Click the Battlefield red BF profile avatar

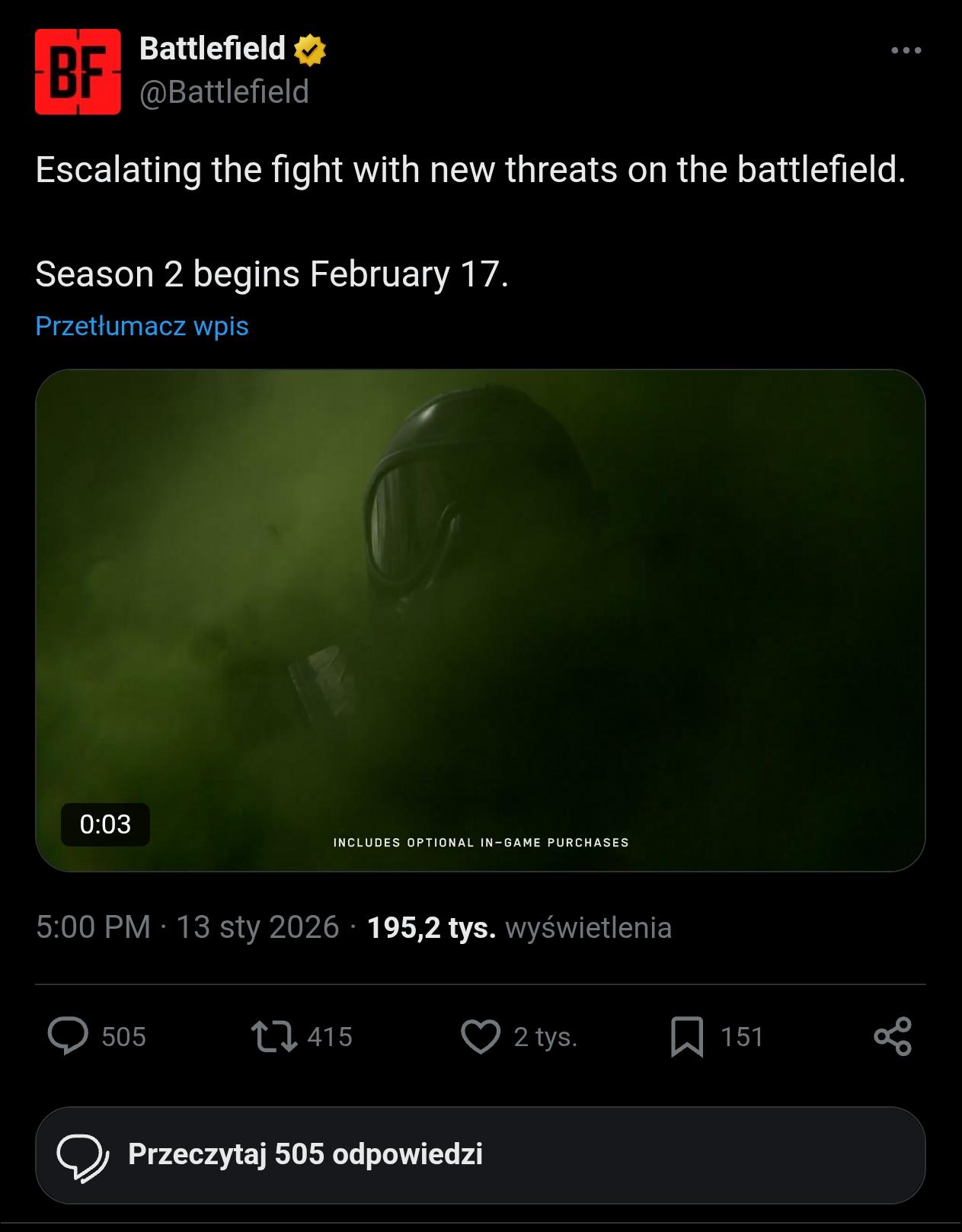[78, 72]
